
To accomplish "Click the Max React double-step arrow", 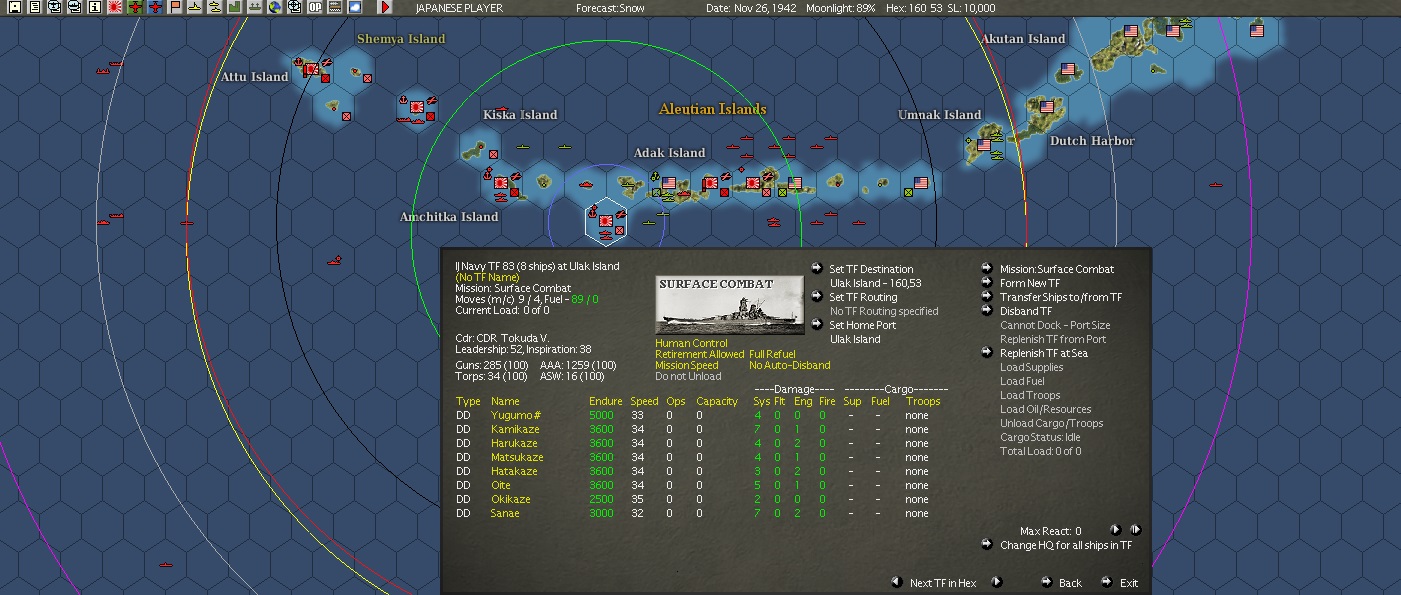I will (x=1136, y=530).
